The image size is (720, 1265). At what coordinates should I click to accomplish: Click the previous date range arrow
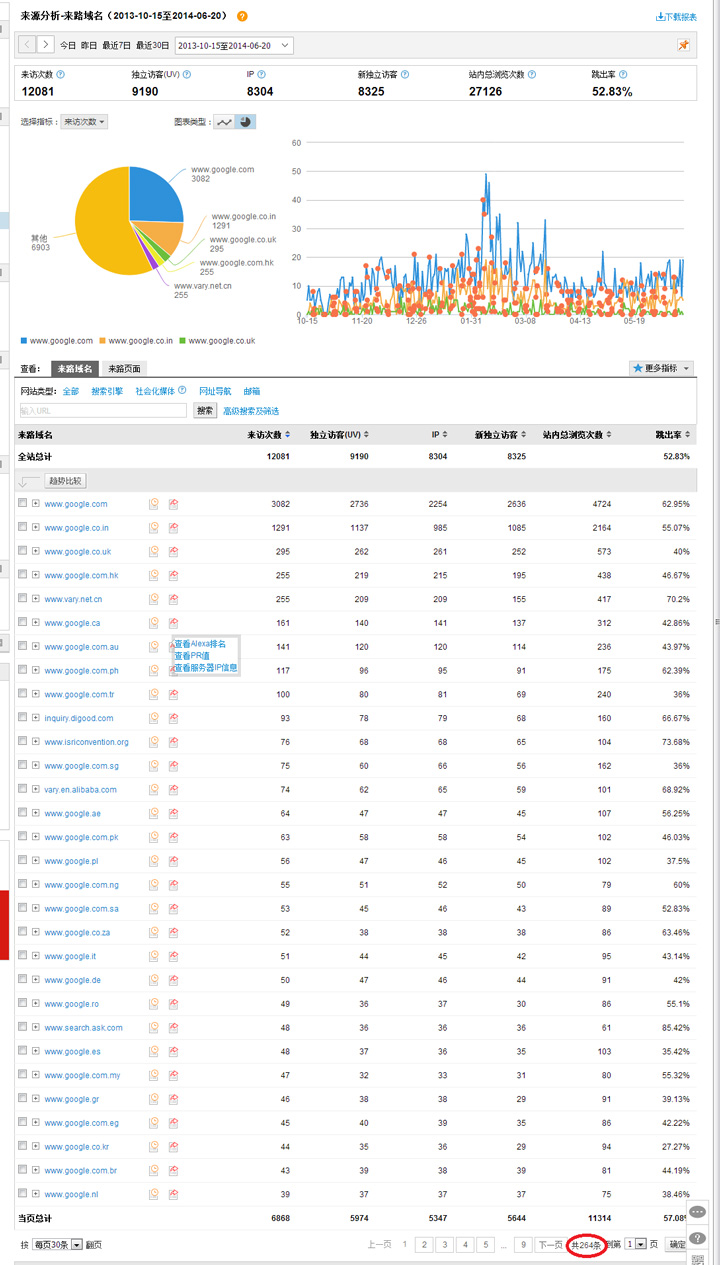click(26, 45)
